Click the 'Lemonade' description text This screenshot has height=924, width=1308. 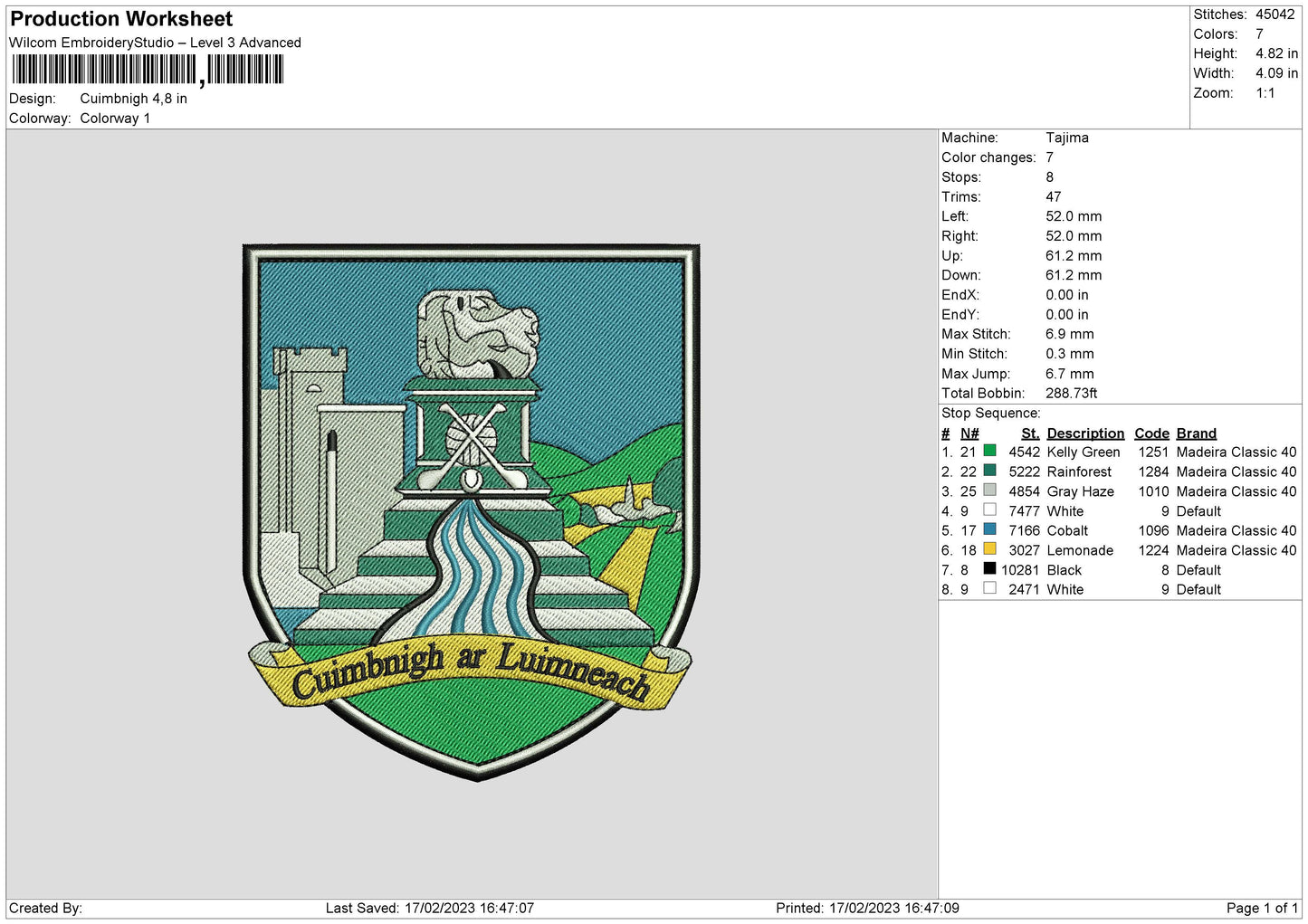(x=1080, y=550)
